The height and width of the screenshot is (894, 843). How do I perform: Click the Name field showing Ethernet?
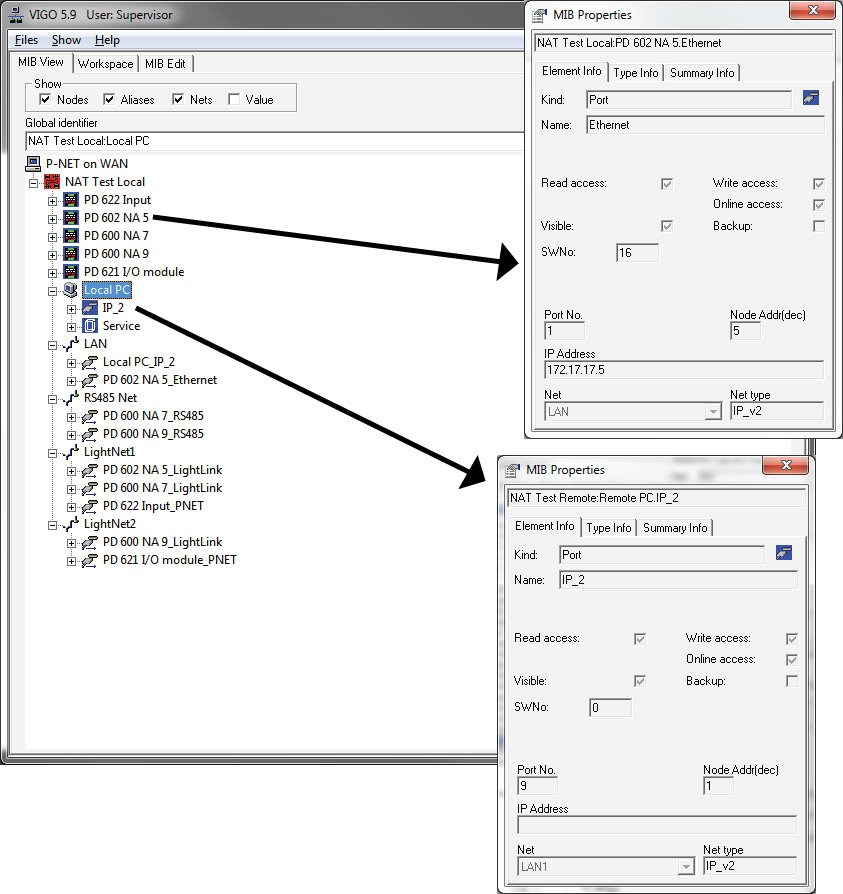(706, 125)
